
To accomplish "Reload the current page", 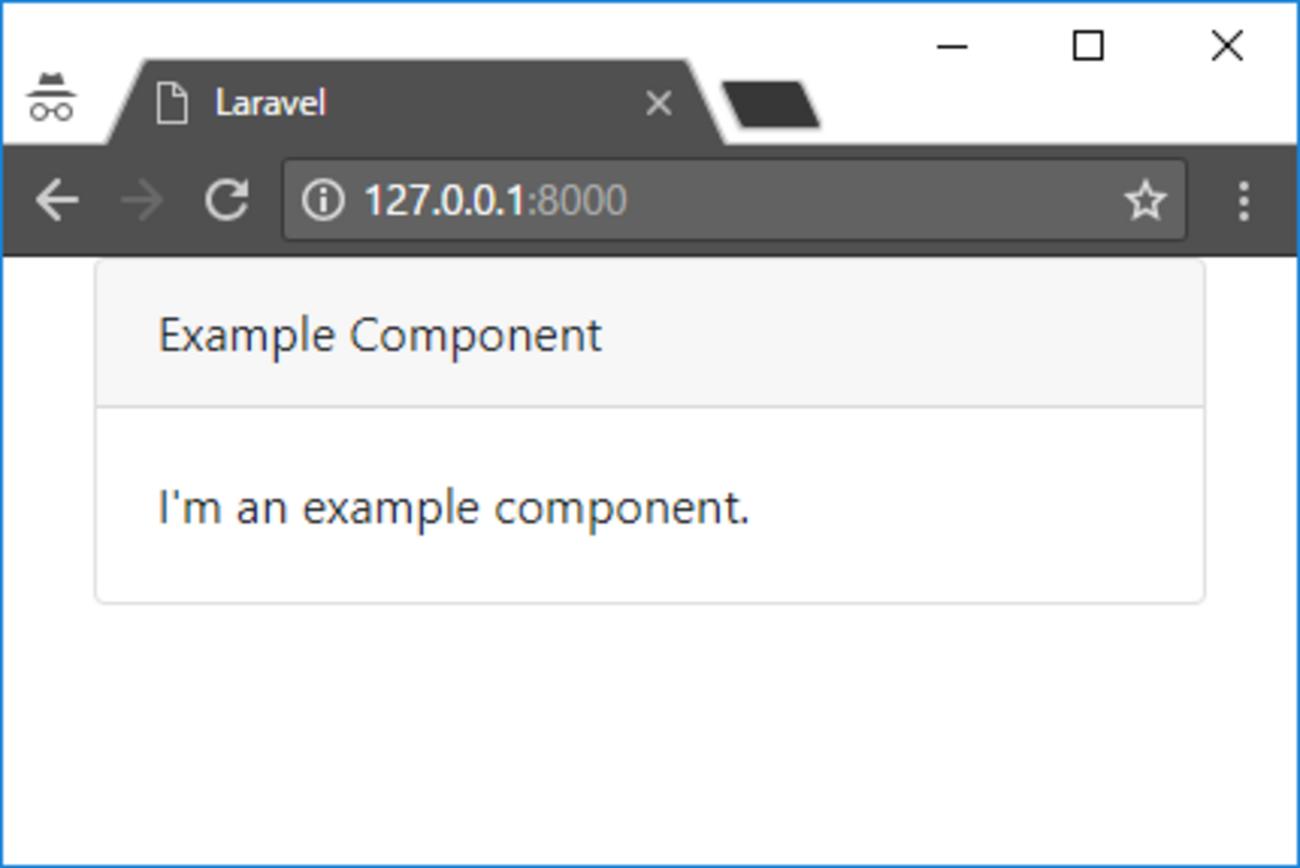I will click(227, 200).
